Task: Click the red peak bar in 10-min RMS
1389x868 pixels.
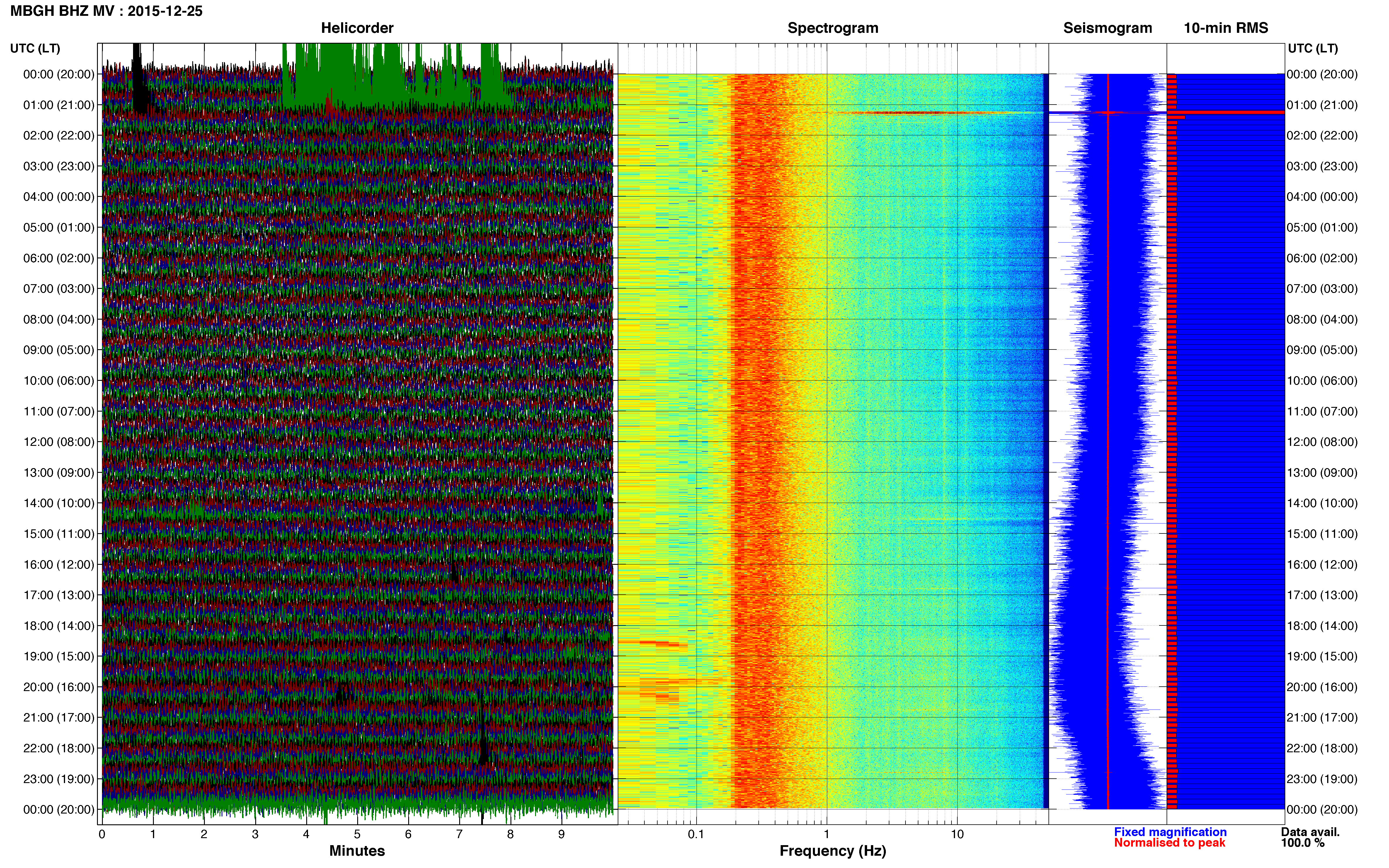Action: 1226,112
